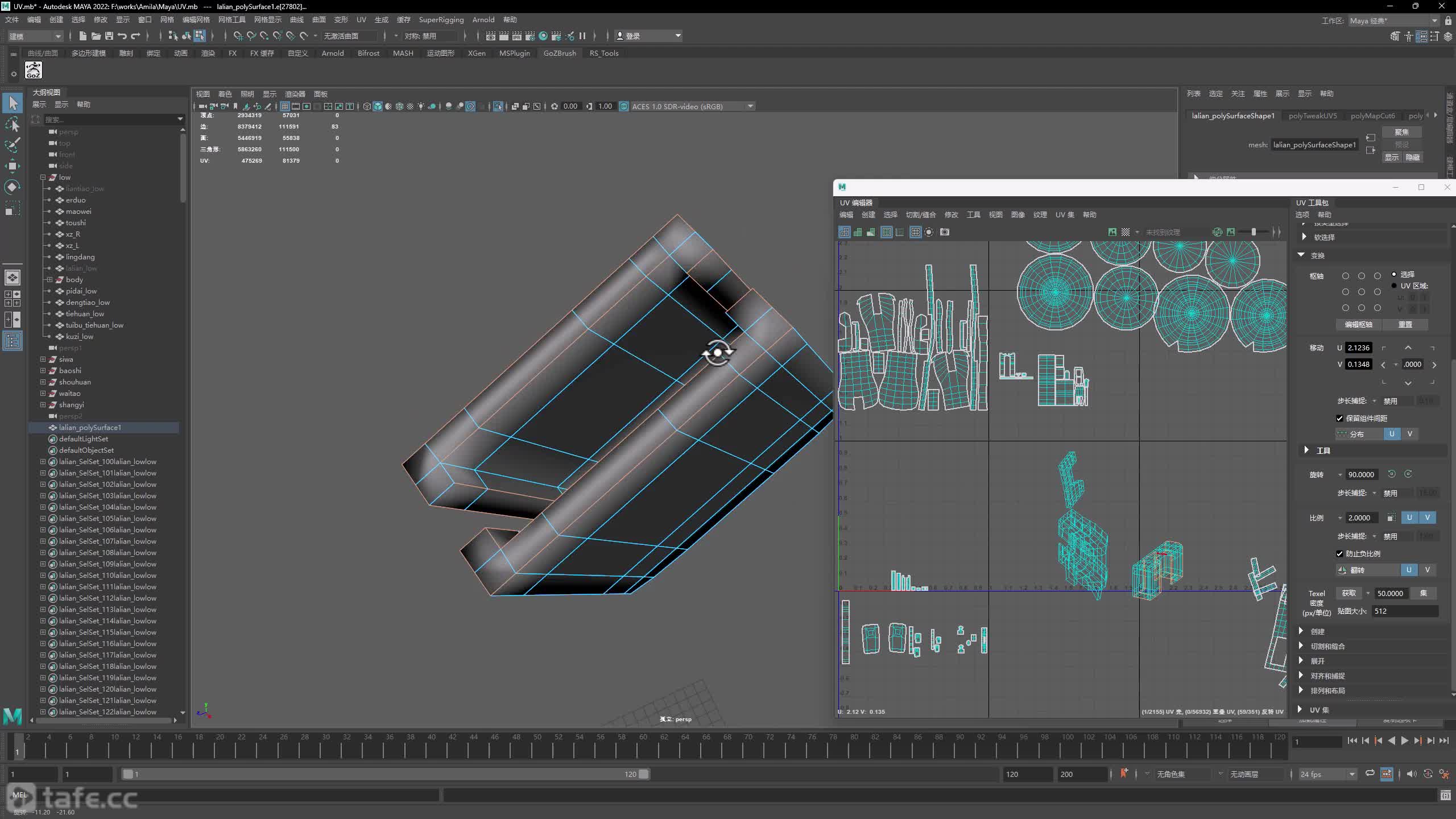
Task: Select the arrow Select tool in toolbox
Action: pyautogui.click(x=13, y=103)
